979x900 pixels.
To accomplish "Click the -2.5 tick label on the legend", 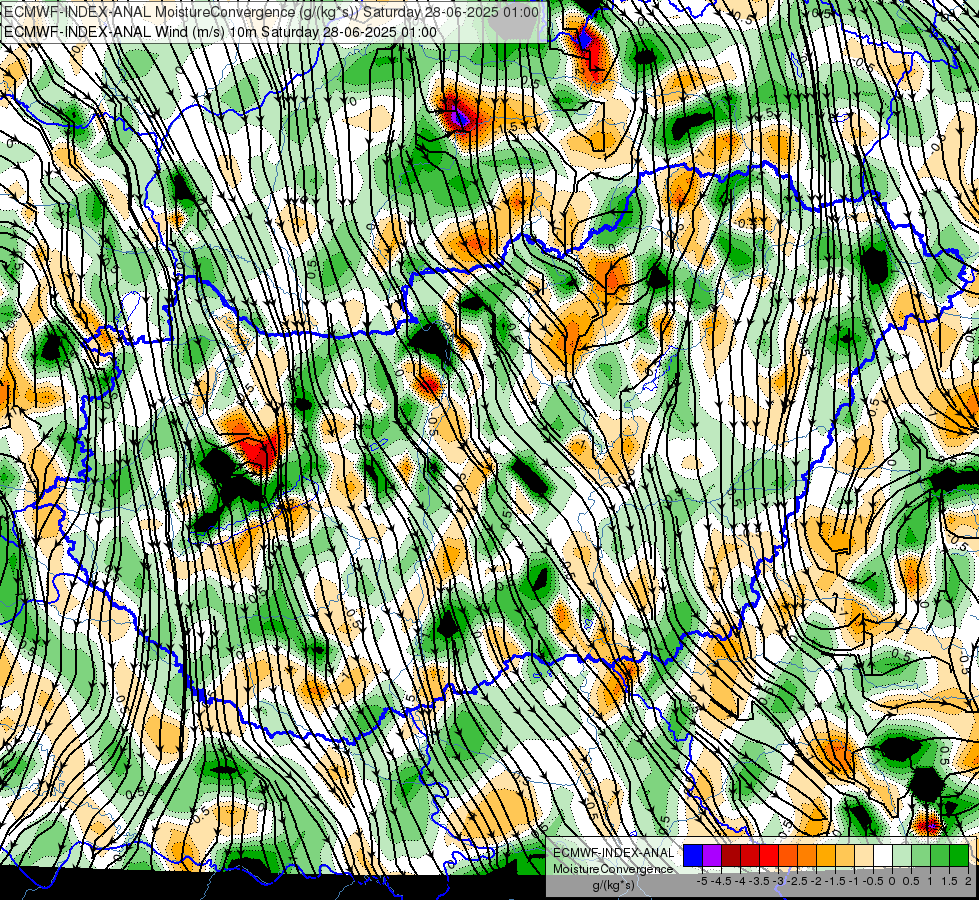I will pyautogui.click(x=796, y=881).
